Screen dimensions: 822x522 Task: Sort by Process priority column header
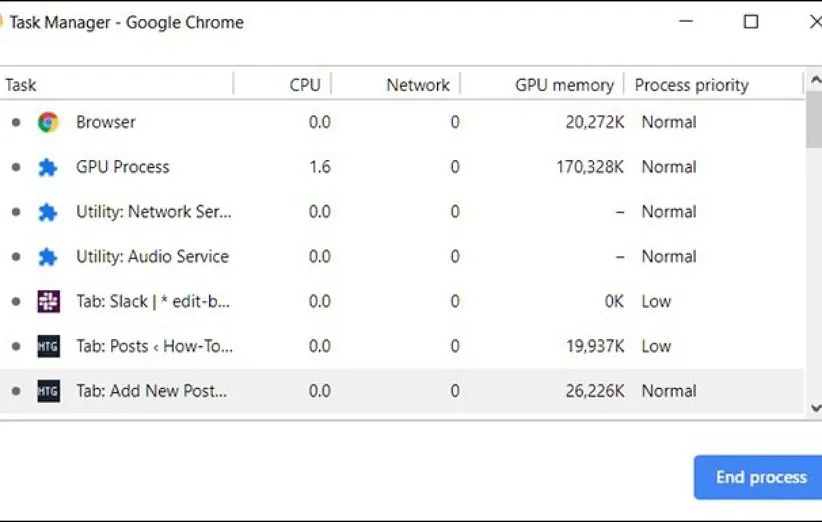tap(691, 85)
